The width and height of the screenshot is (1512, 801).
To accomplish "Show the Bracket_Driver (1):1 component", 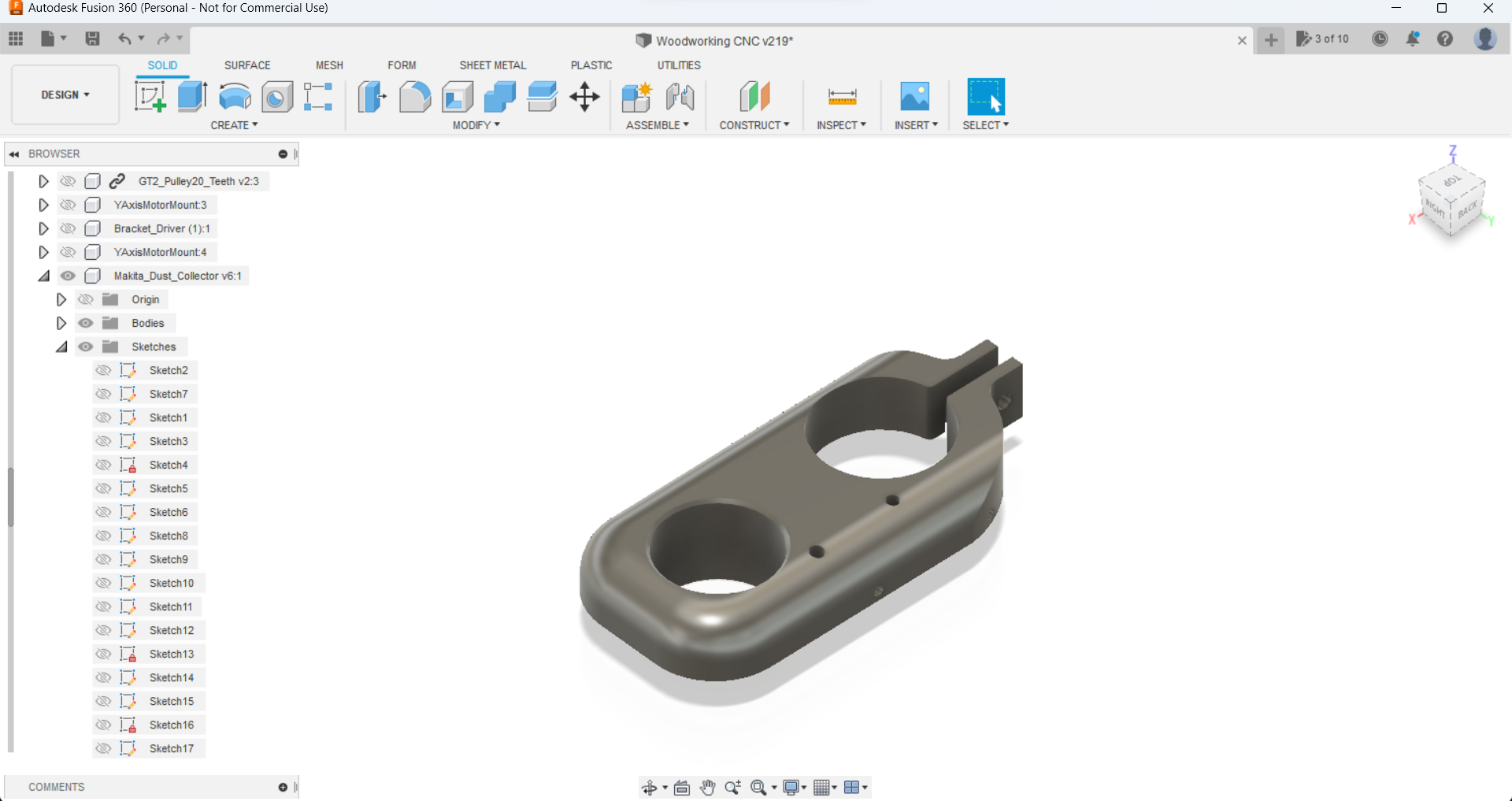I will tap(69, 228).
